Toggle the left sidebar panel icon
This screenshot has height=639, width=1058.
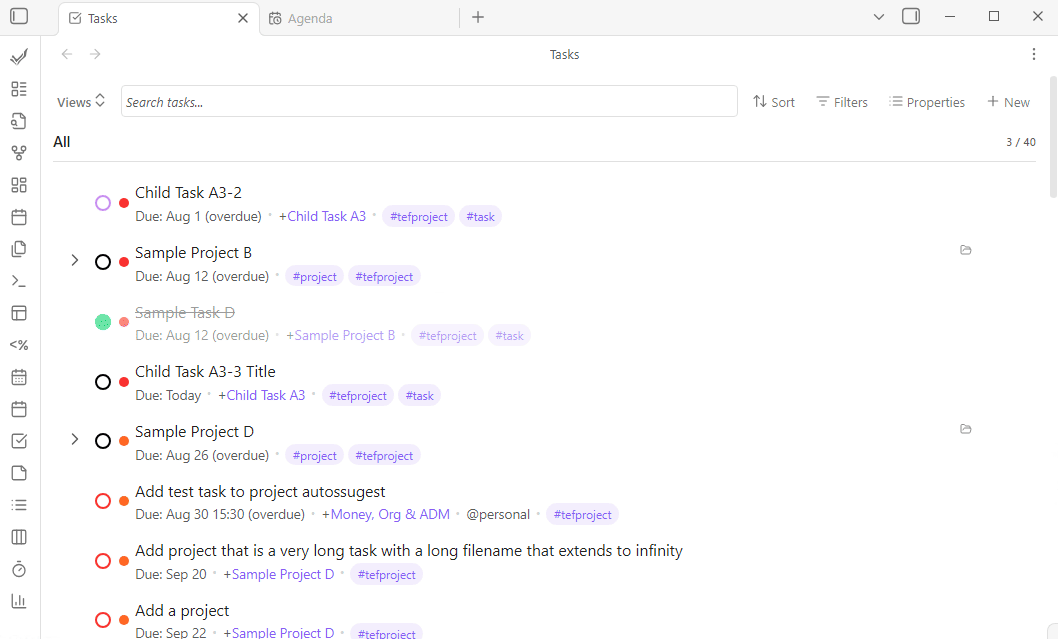coord(19,17)
